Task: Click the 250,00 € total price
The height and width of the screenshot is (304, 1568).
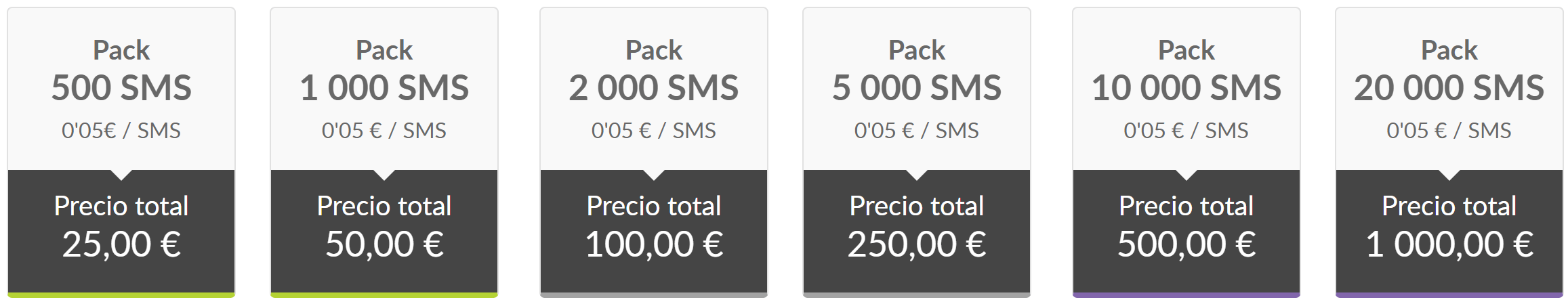Action: (917, 244)
